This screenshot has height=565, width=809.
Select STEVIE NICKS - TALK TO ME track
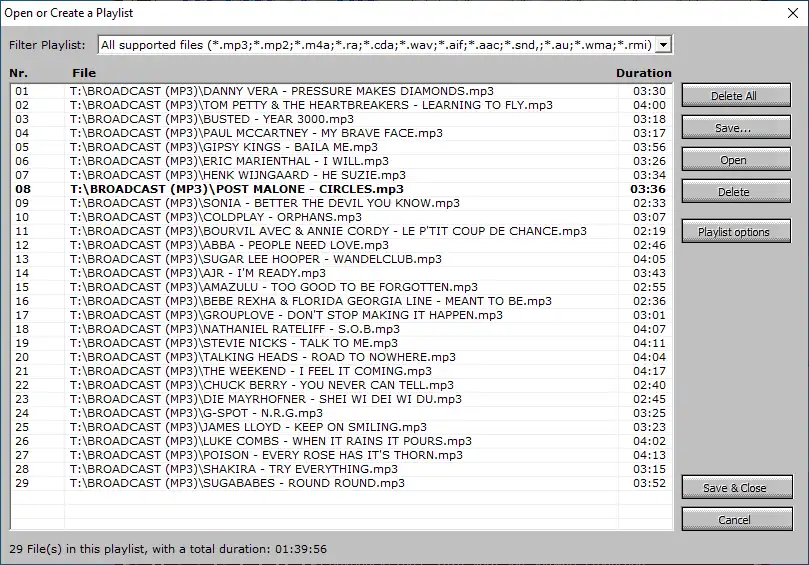342,343
